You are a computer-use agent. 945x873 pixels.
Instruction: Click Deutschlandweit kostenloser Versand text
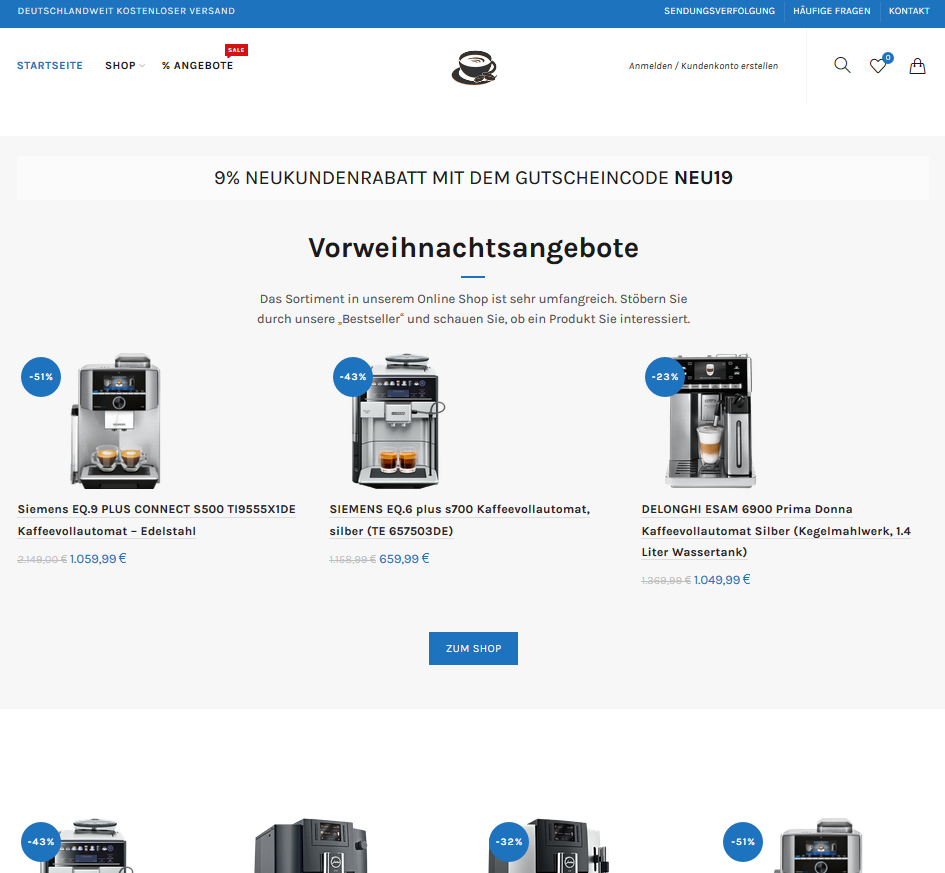click(x=127, y=11)
